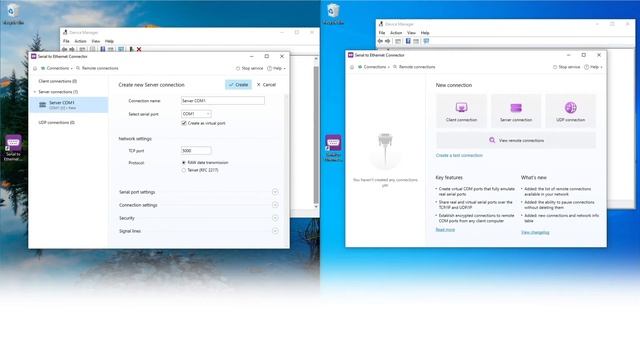The width and height of the screenshot is (640, 360).
Task: Select UDP connections (0) in sidebar
Action: [x=56, y=122]
